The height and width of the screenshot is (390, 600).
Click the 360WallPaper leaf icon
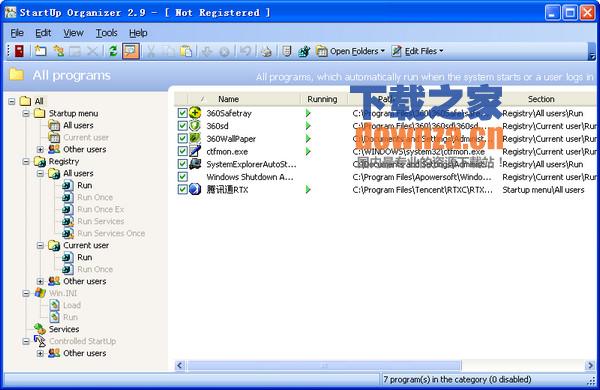coord(195,138)
